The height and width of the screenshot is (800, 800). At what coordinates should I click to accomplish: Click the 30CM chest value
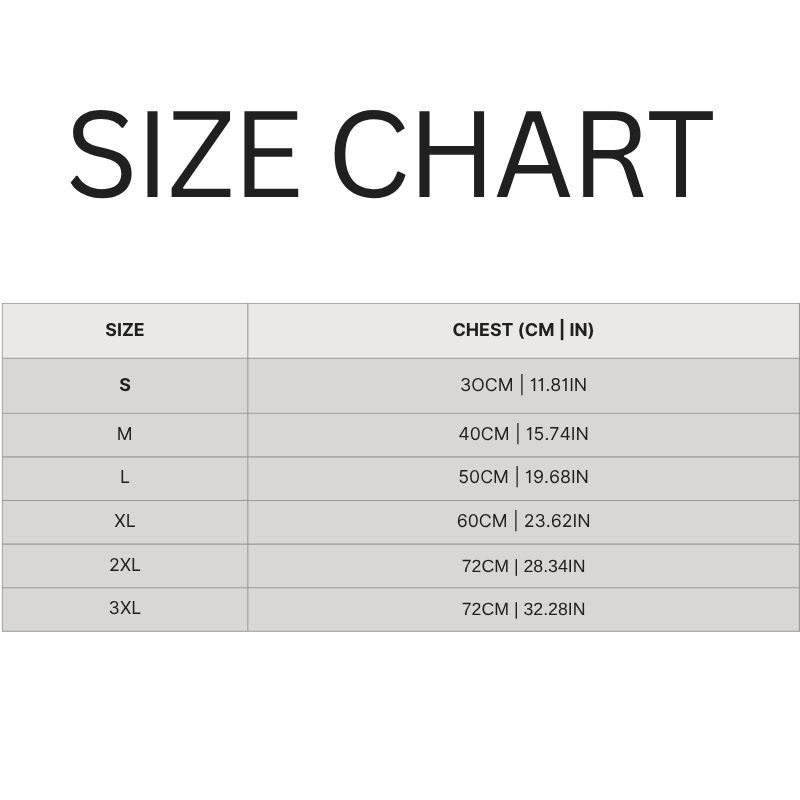pos(485,385)
